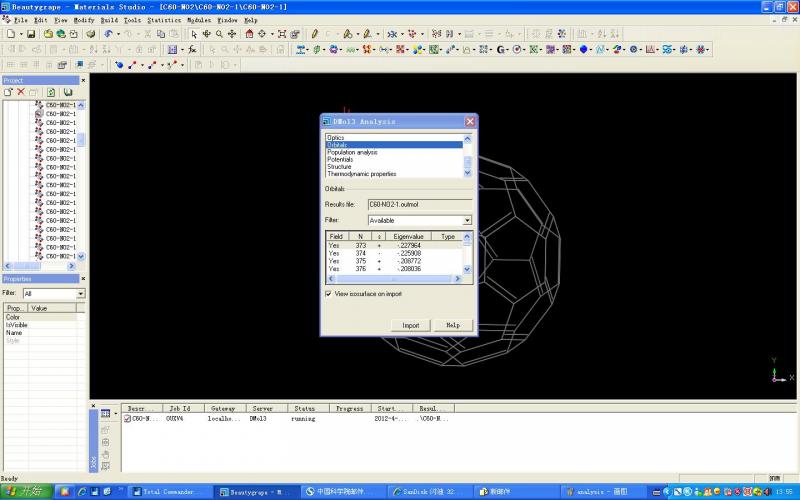
Task: Open Total Commander from the taskbar
Action: pyautogui.click(x=165, y=492)
